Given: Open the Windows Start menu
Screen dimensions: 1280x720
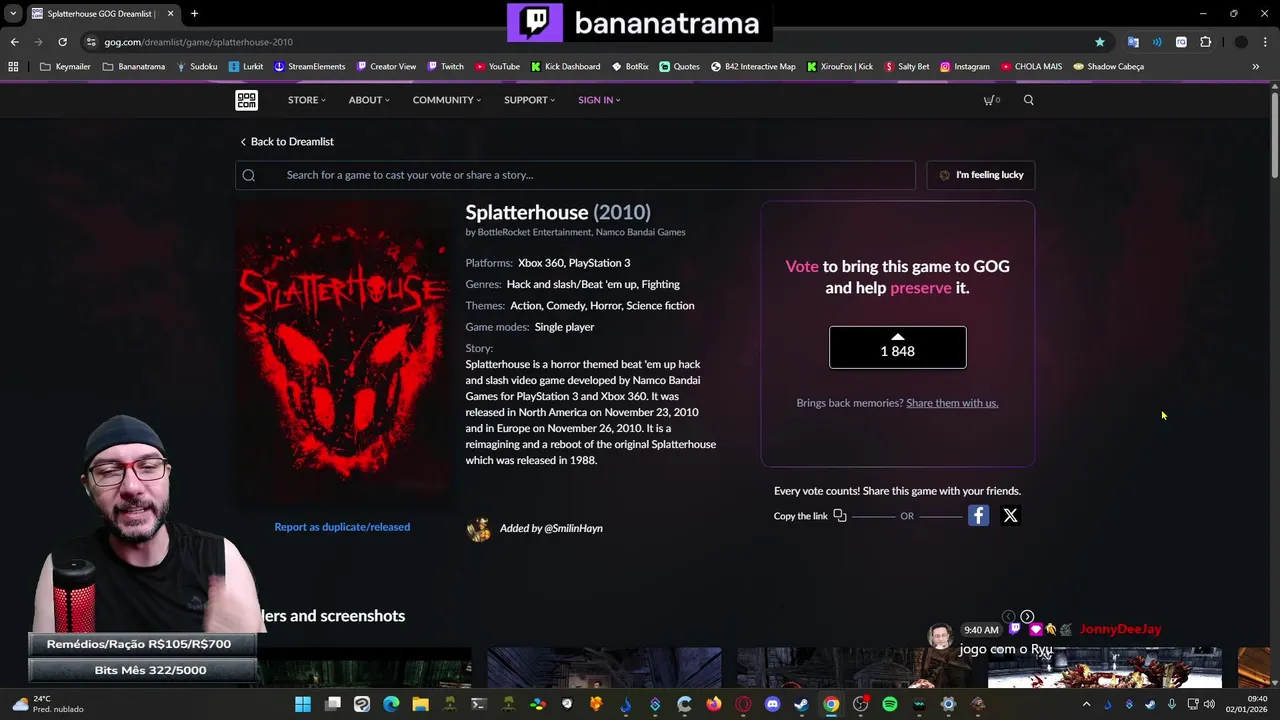Looking at the screenshot, I should tap(303, 704).
